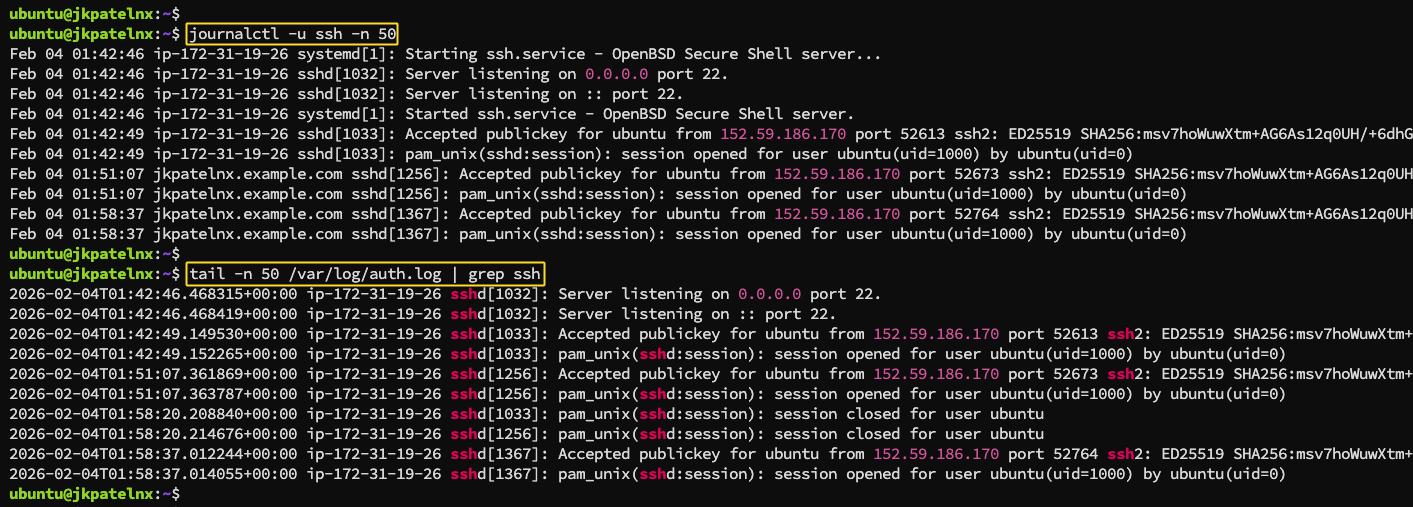Click 'port 52613' in the auth.log output
The height and width of the screenshot is (507, 1413).
pyautogui.click(x=1053, y=334)
